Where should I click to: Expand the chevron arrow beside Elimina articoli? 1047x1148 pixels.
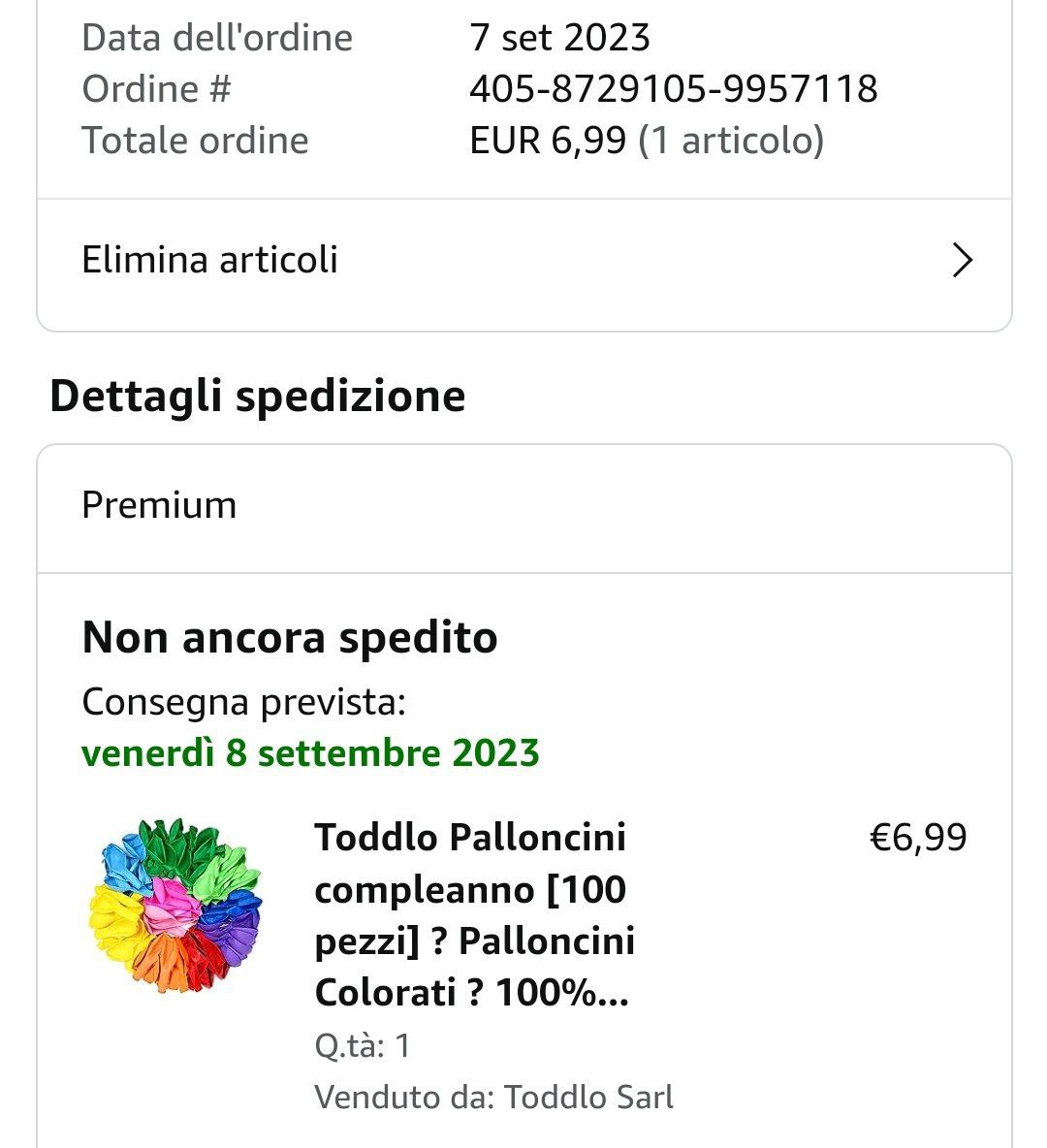click(x=962, y=260)
